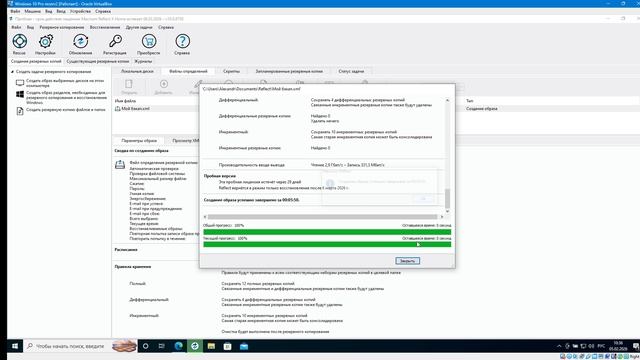Open the Rescue media toolbar icon

[19, 42]
